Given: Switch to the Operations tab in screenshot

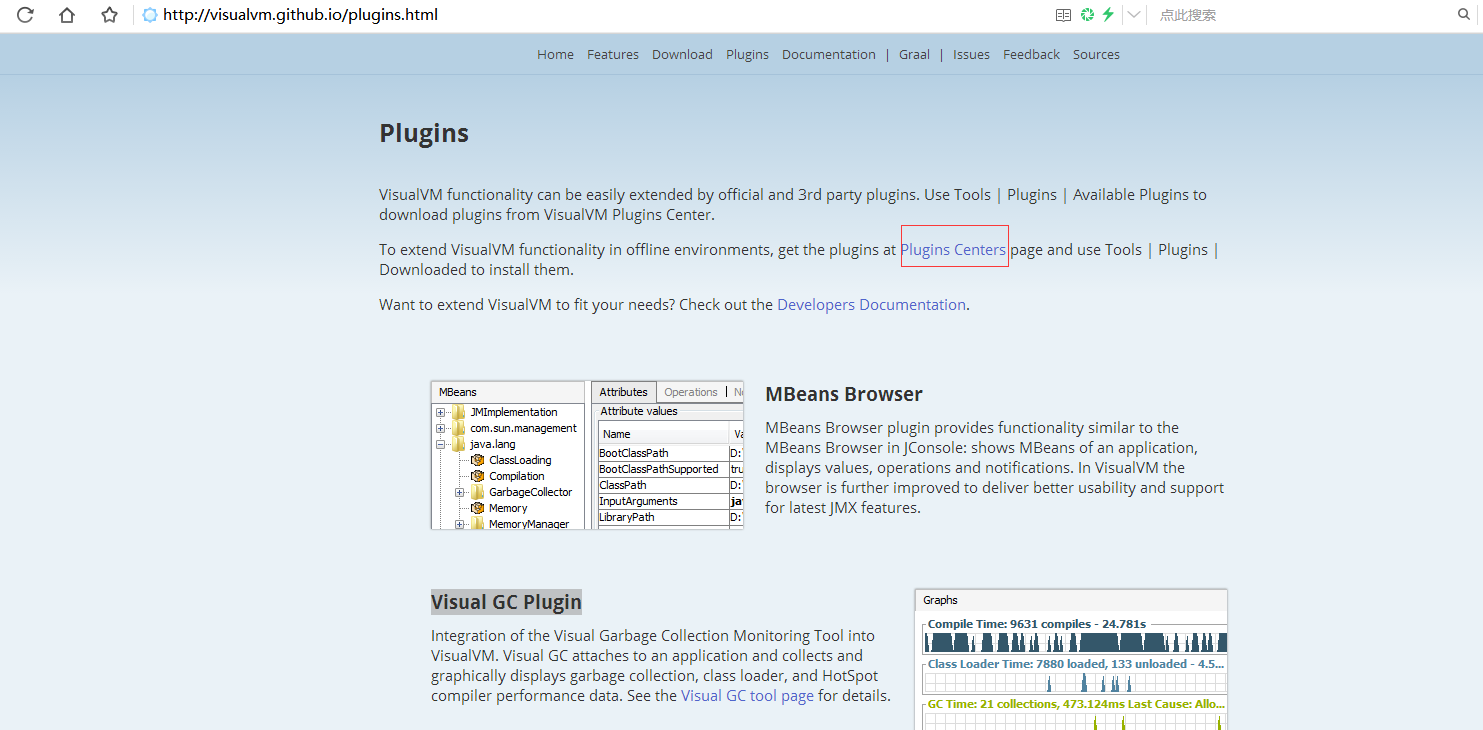Looking at the screenshot, I should [x=691, y=392].
